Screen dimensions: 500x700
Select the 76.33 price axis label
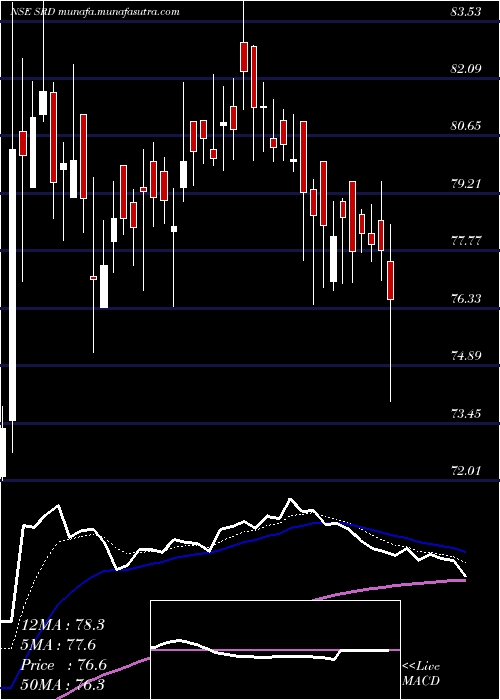coord(466,299)
